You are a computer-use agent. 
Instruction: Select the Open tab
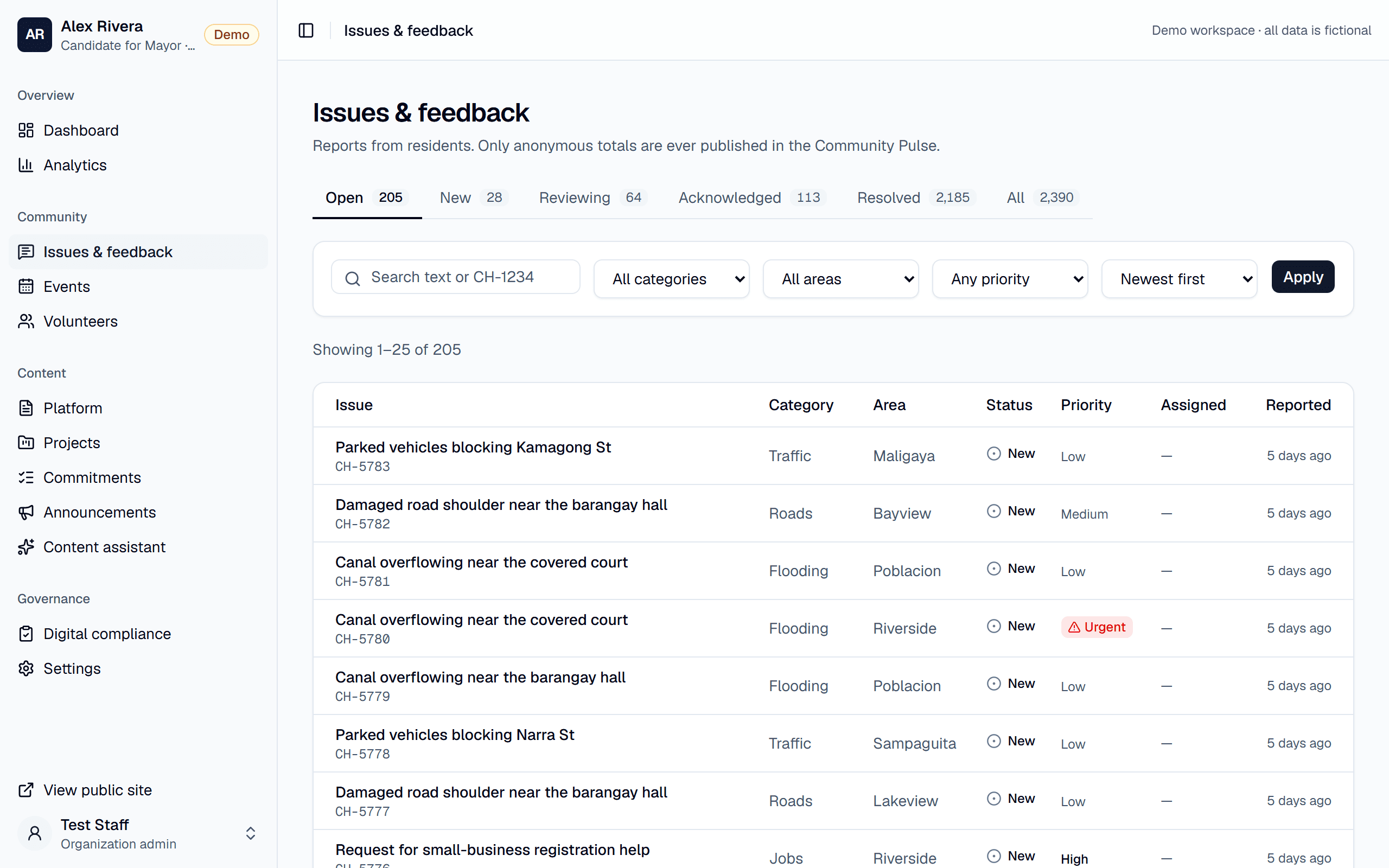tap(367, 197)
